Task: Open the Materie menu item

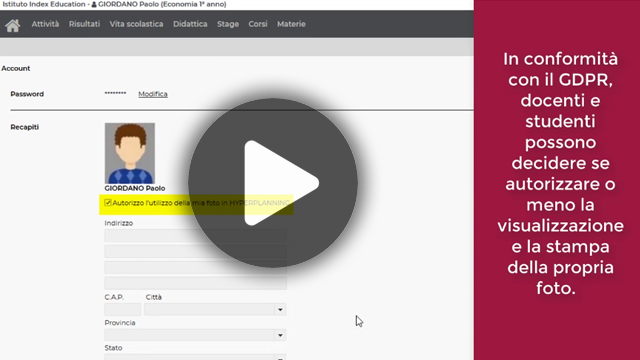Action: coord(291,24)
